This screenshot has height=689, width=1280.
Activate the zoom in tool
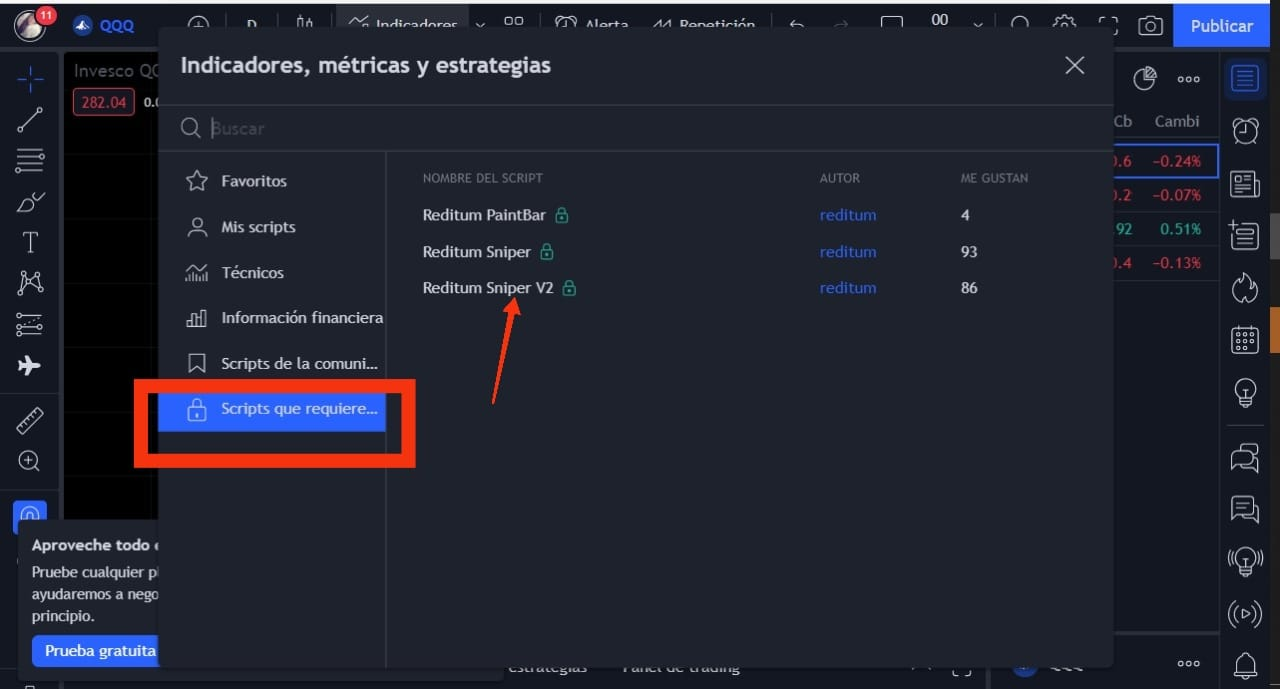click(x=30, y=461)
